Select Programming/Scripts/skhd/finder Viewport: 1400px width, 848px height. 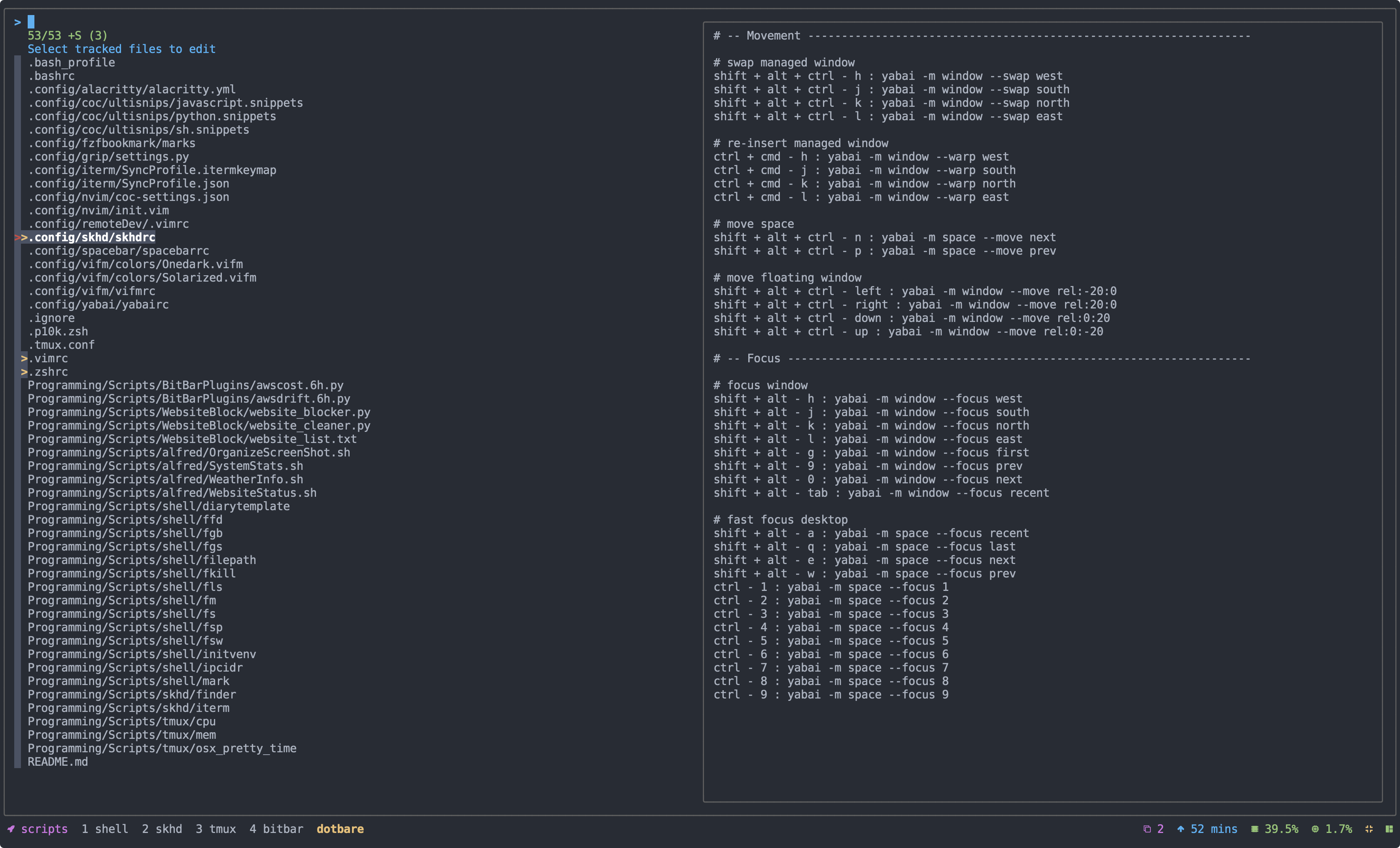(x=132, y=695)
